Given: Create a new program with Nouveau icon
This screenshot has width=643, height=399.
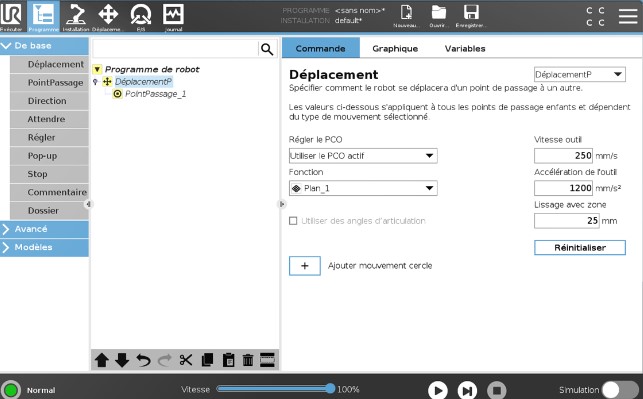Looking at the screenshot, I should [406, 16].
